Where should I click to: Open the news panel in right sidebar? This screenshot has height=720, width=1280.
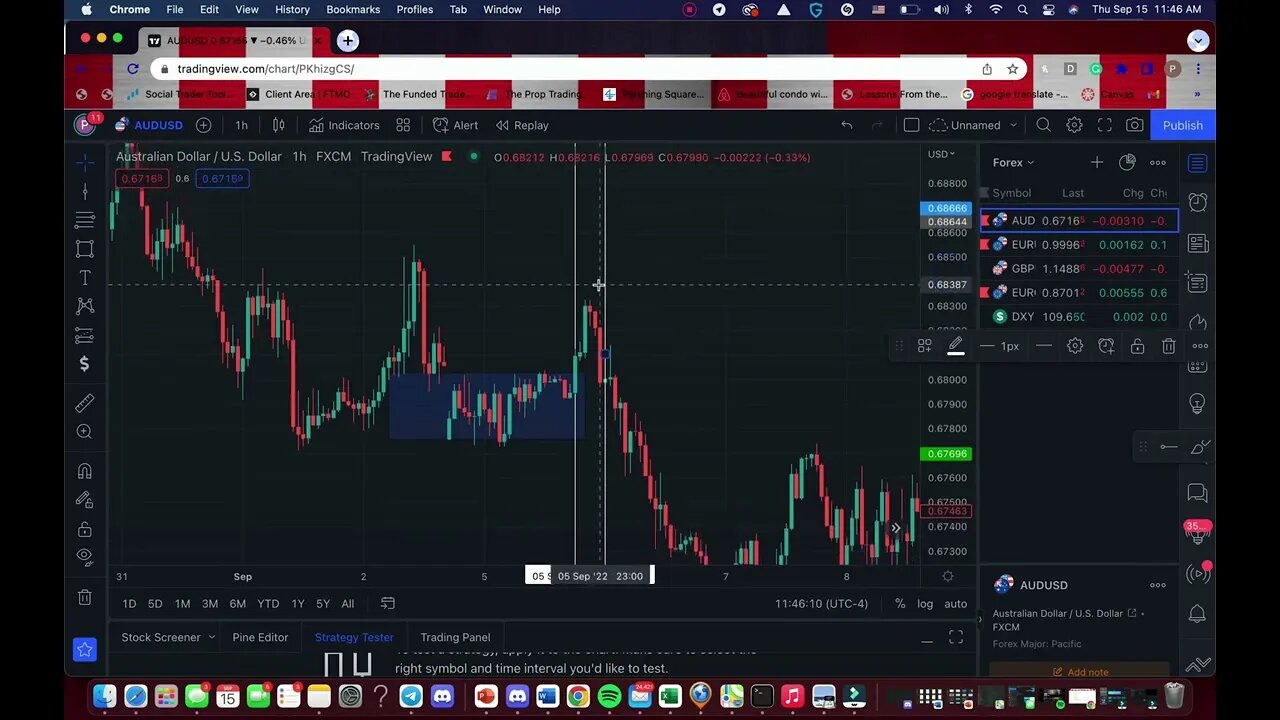click(x=1197, y=244)
